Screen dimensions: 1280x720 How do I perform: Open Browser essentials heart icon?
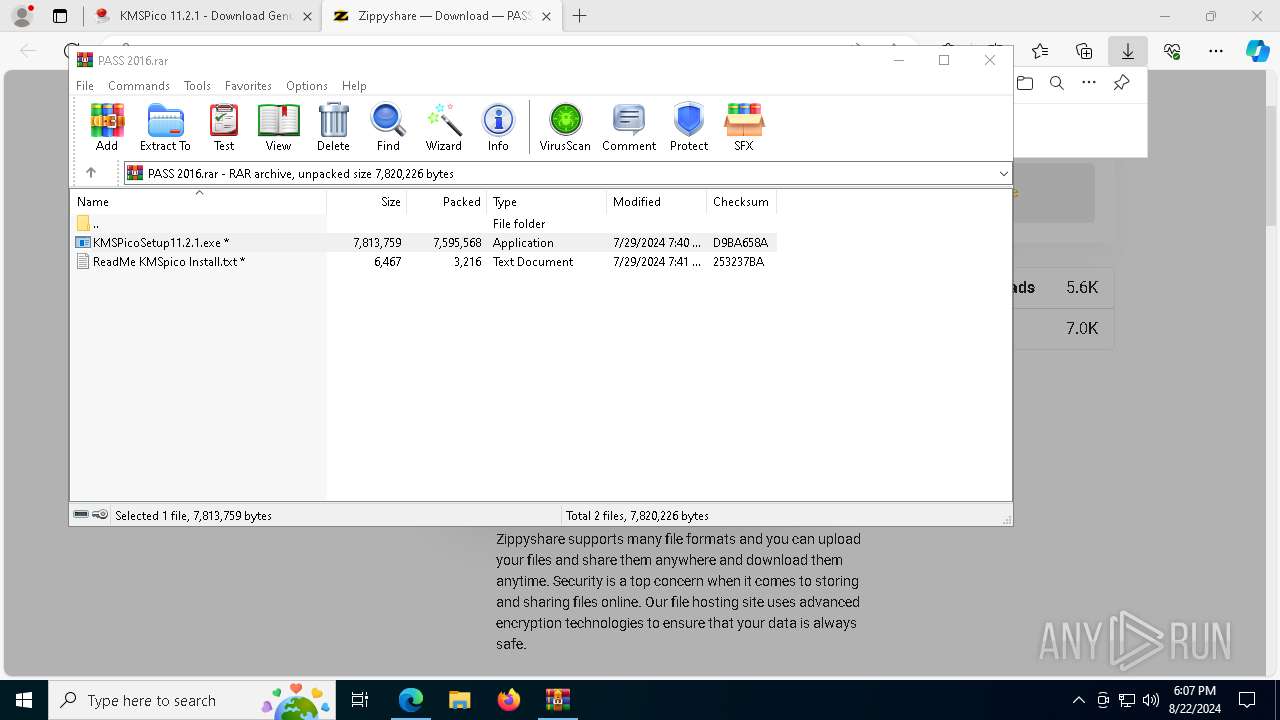pyautogui.click(x=1172, y=51)
